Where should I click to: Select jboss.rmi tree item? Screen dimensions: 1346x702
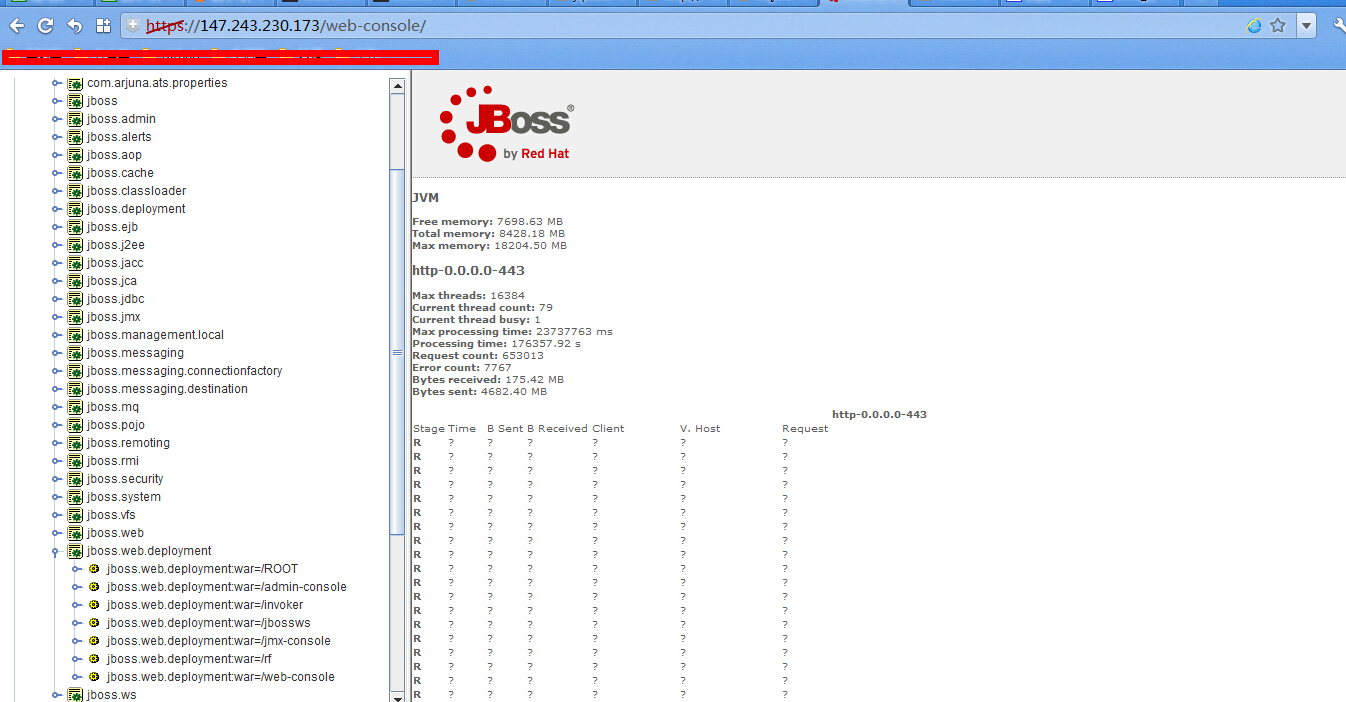pyautogui.click(x=113, y=461)
